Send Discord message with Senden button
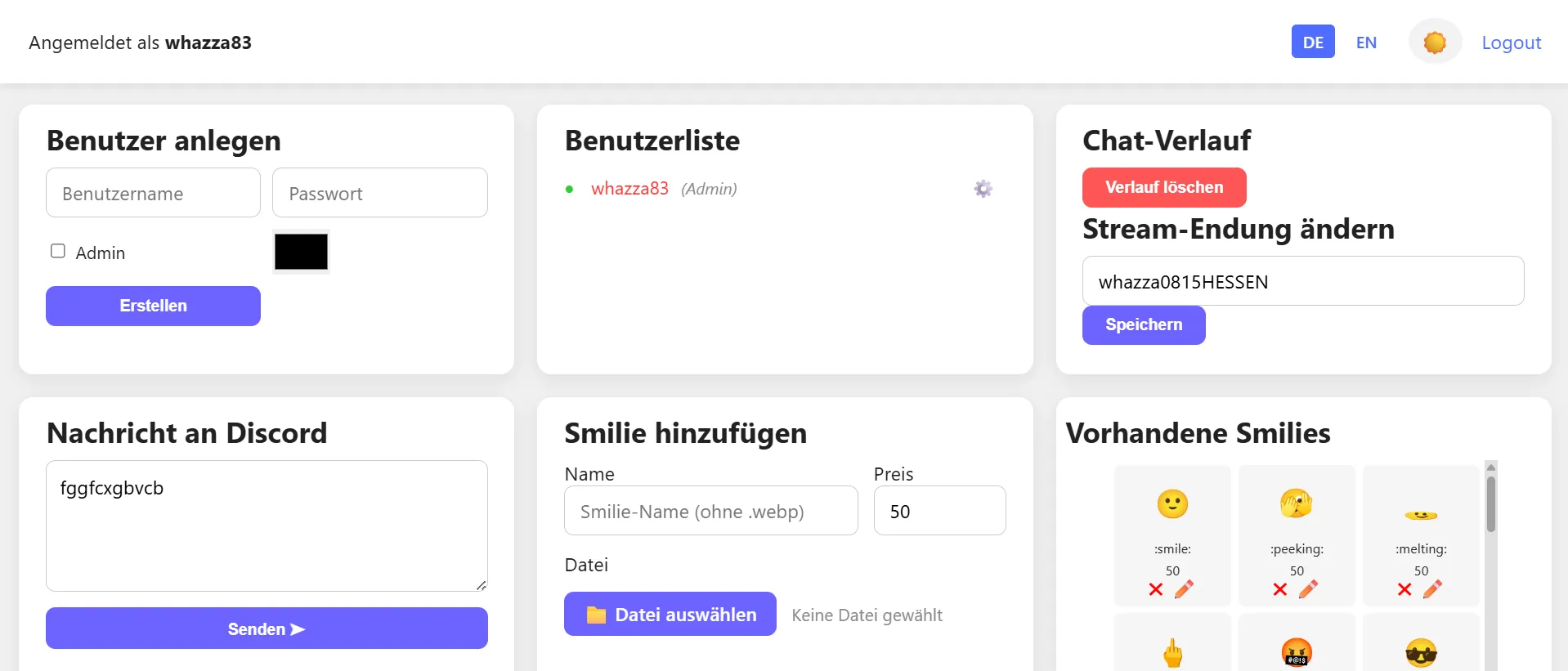Image resolution: width=1568 pixels, height=671 pixels. 267,629
